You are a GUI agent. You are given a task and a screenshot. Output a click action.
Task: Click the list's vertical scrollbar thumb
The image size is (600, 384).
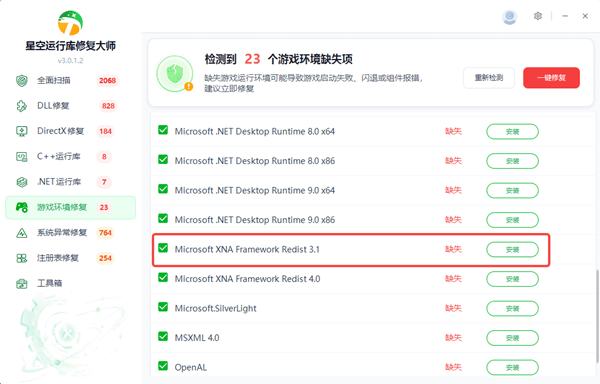(598, 316)
